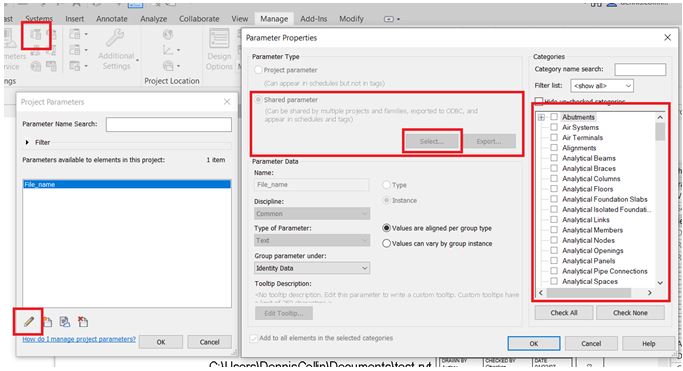This screenshot has width=683, height=371.
Task: Open How do I manage project parameters link
Action: [79, 339]
